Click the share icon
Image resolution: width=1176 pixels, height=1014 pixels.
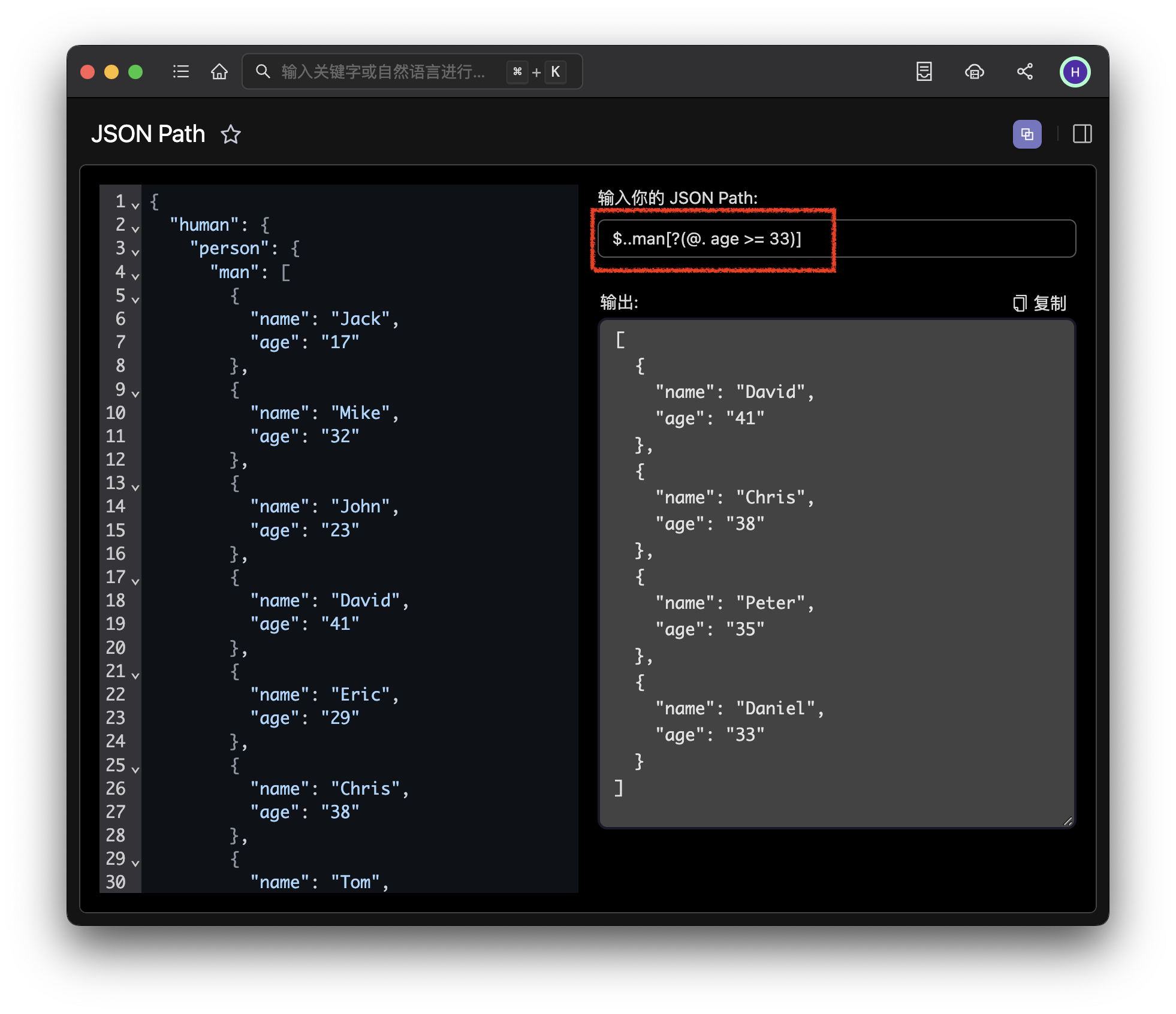[1025, 72]
